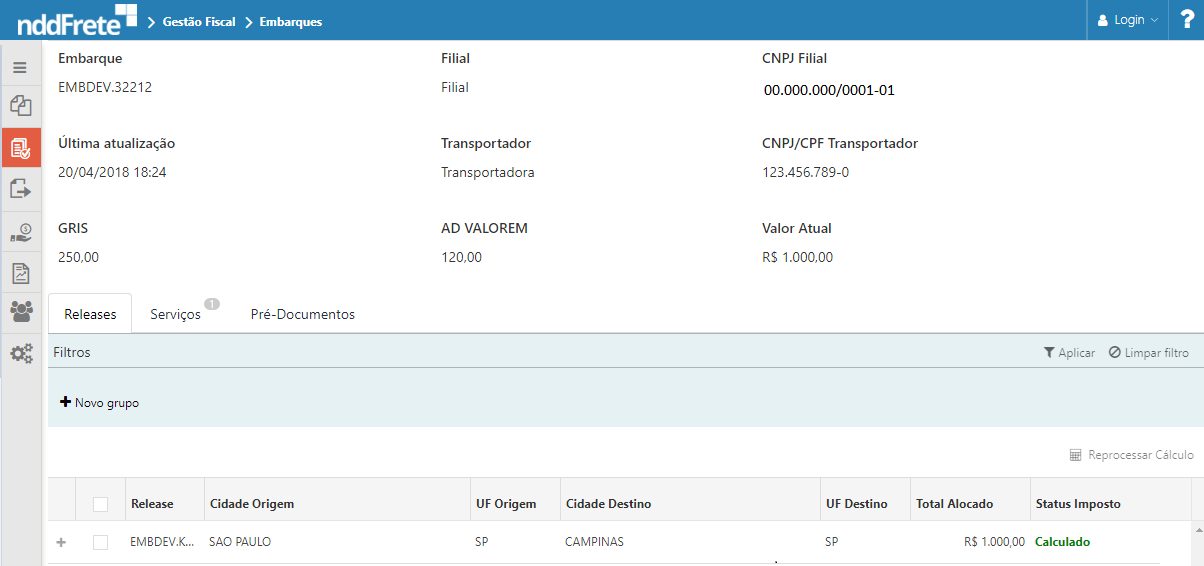Open the report chart sidebar icon
Image resolution: width=1204 pixels, height=566 pixels.
coord(20,272)
